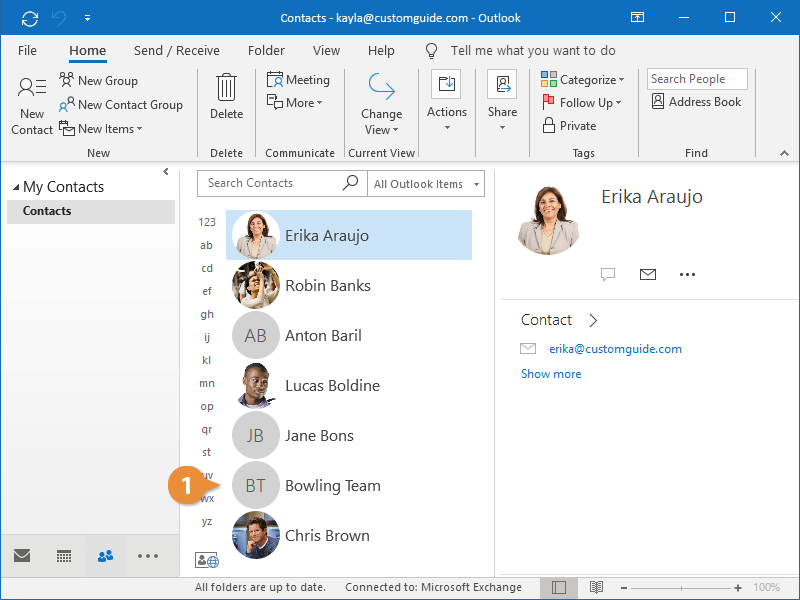Jump to the 123 index
This screenshot has width=800, height=600.
tap(207, 222)
